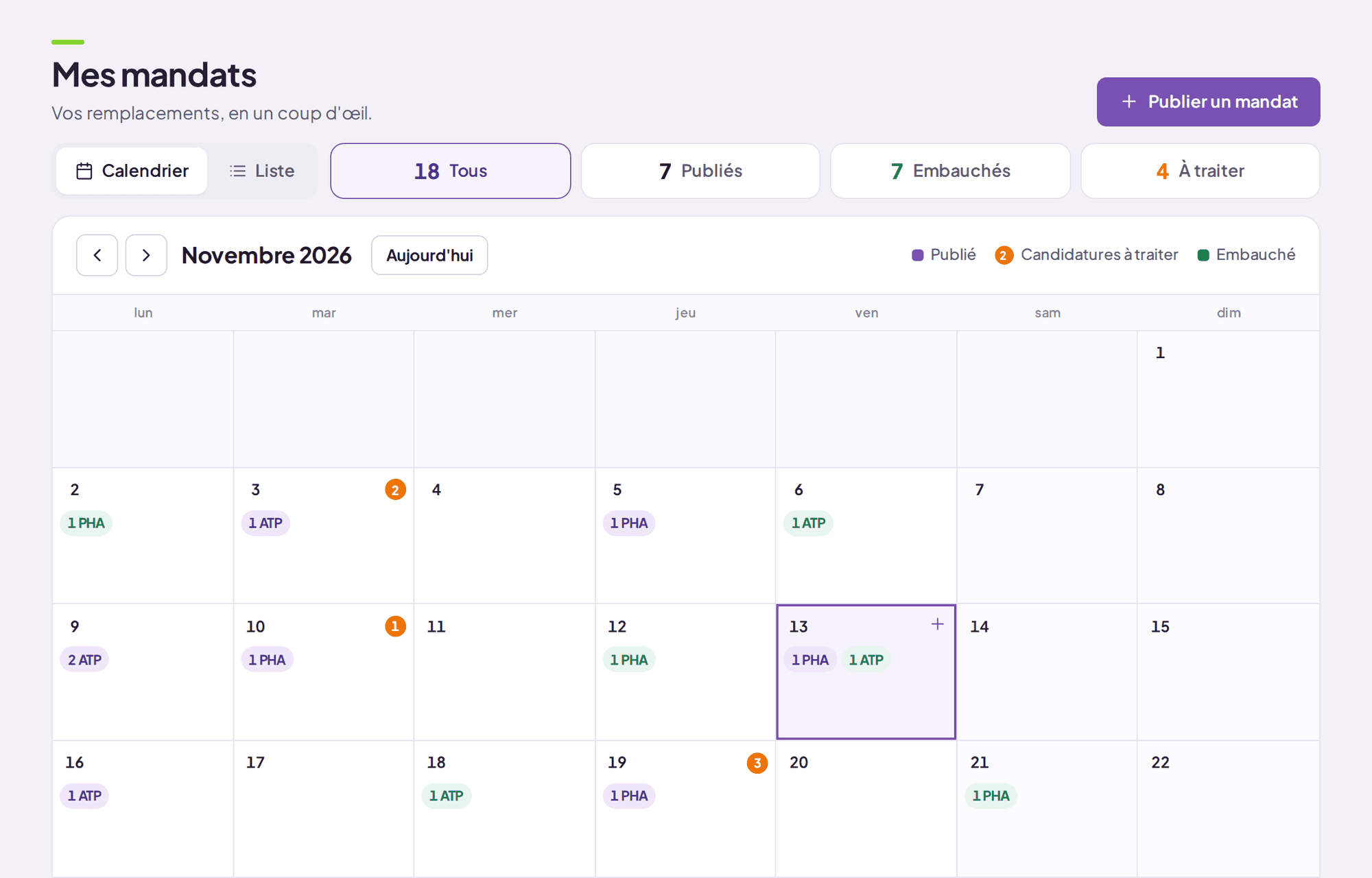1372x878 pixels.
Task: Click the Novembre 2026 month title
Action: point(267,255)
